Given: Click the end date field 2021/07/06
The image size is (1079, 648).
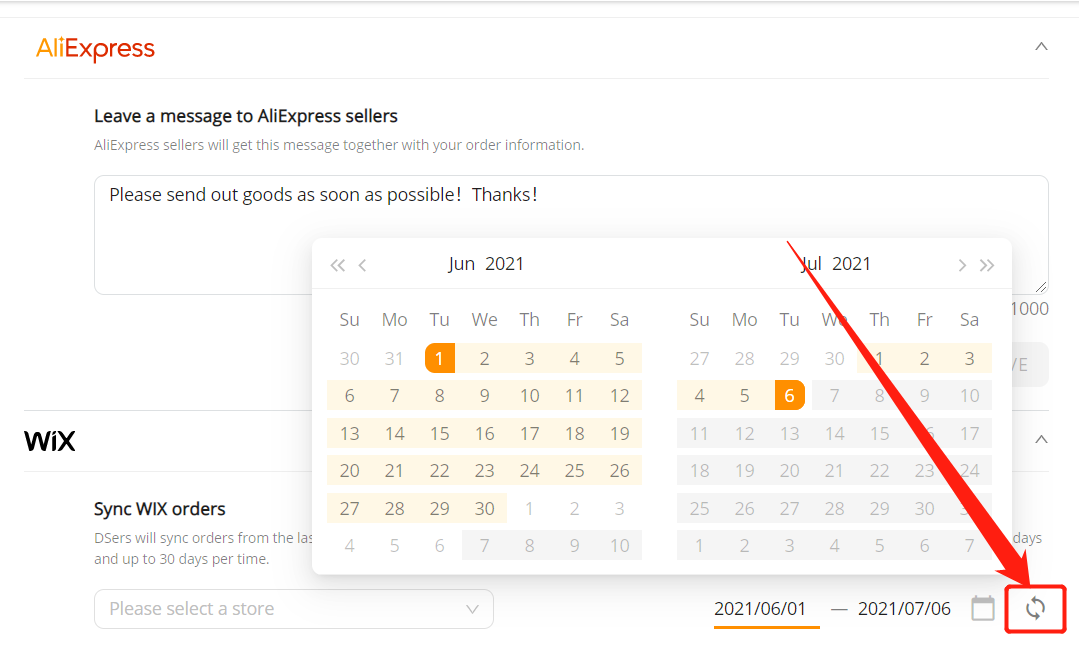Looking at the screenshot, I should pos(904,609).
